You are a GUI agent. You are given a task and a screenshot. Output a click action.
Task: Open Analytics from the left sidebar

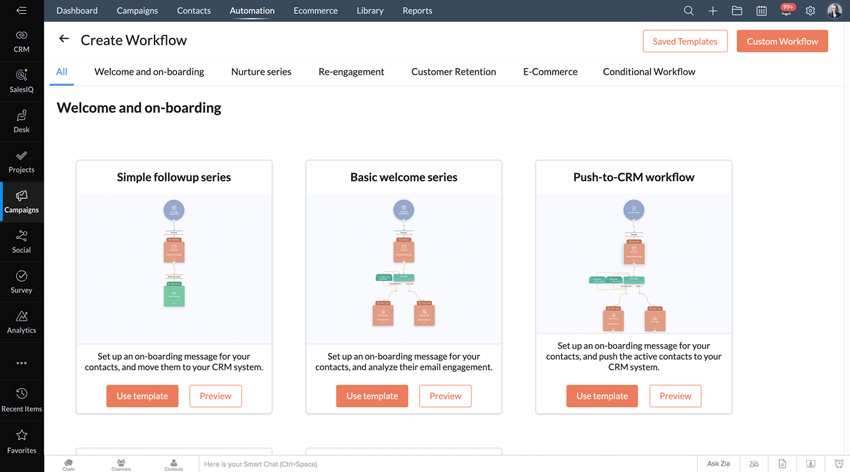pyautogui.click(x=21, y=321)
